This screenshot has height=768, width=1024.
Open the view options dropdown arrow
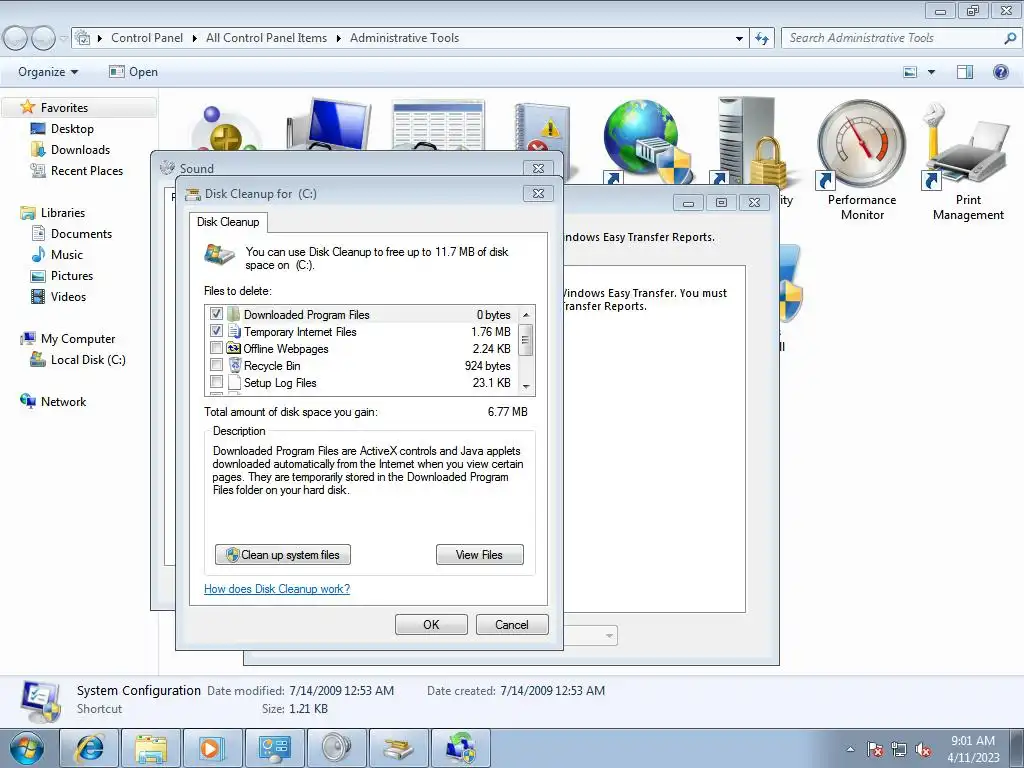point(931,72)
